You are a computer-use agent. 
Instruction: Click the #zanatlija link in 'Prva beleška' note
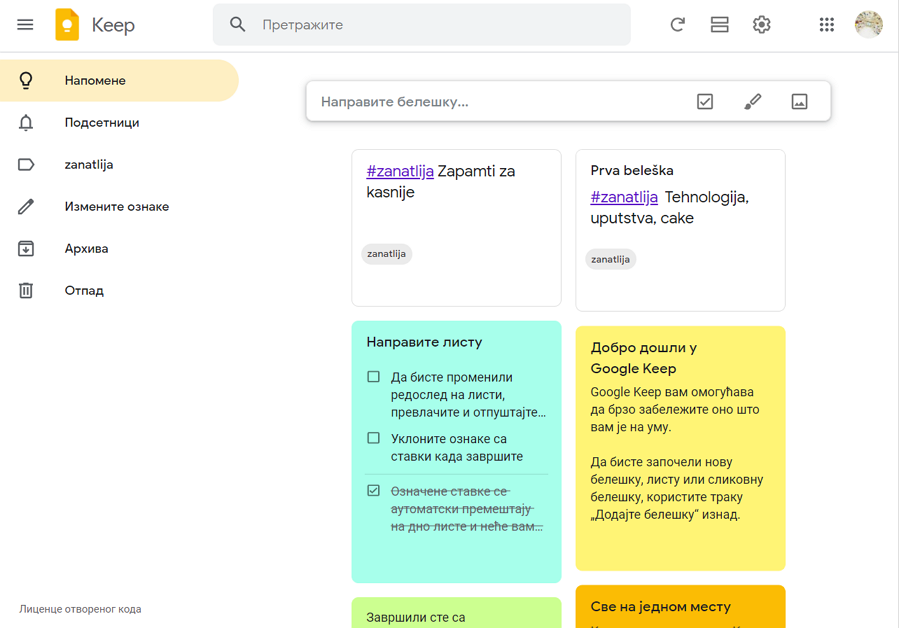point(624,197)
